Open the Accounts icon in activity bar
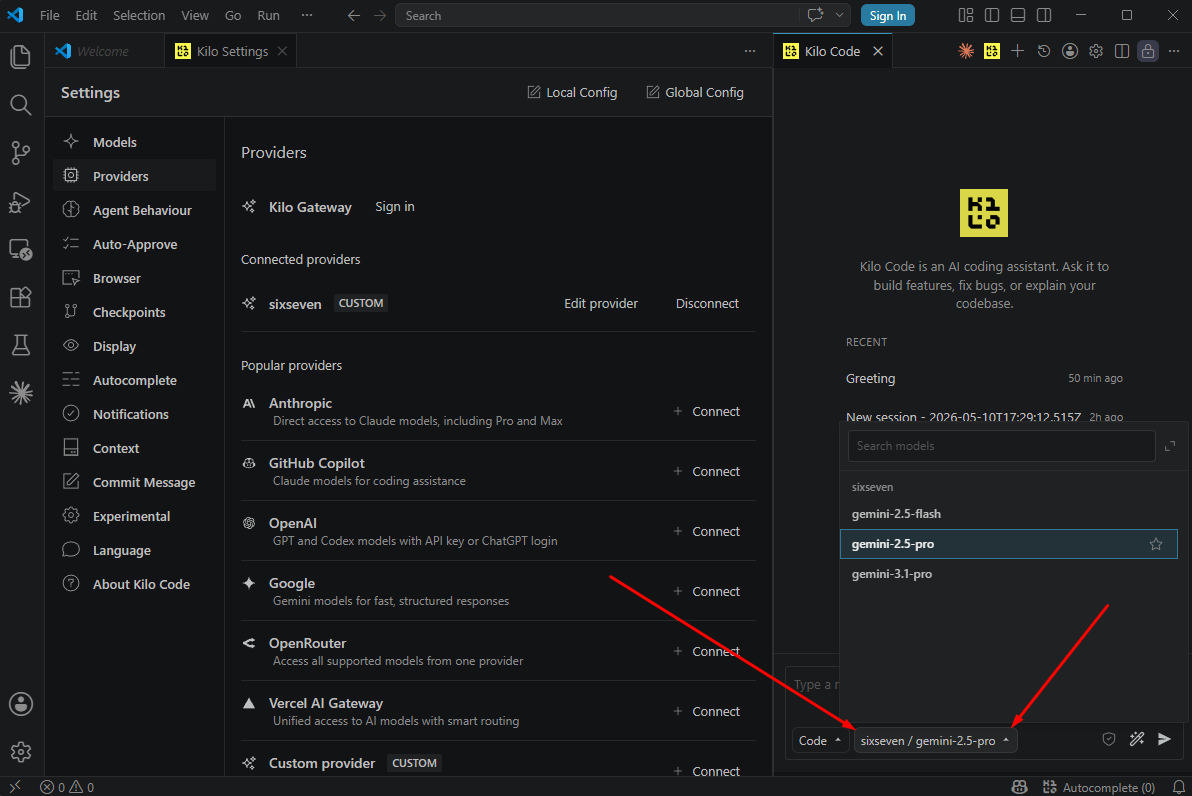This screenshot has height=796, width=1192. tap(21, 704)
